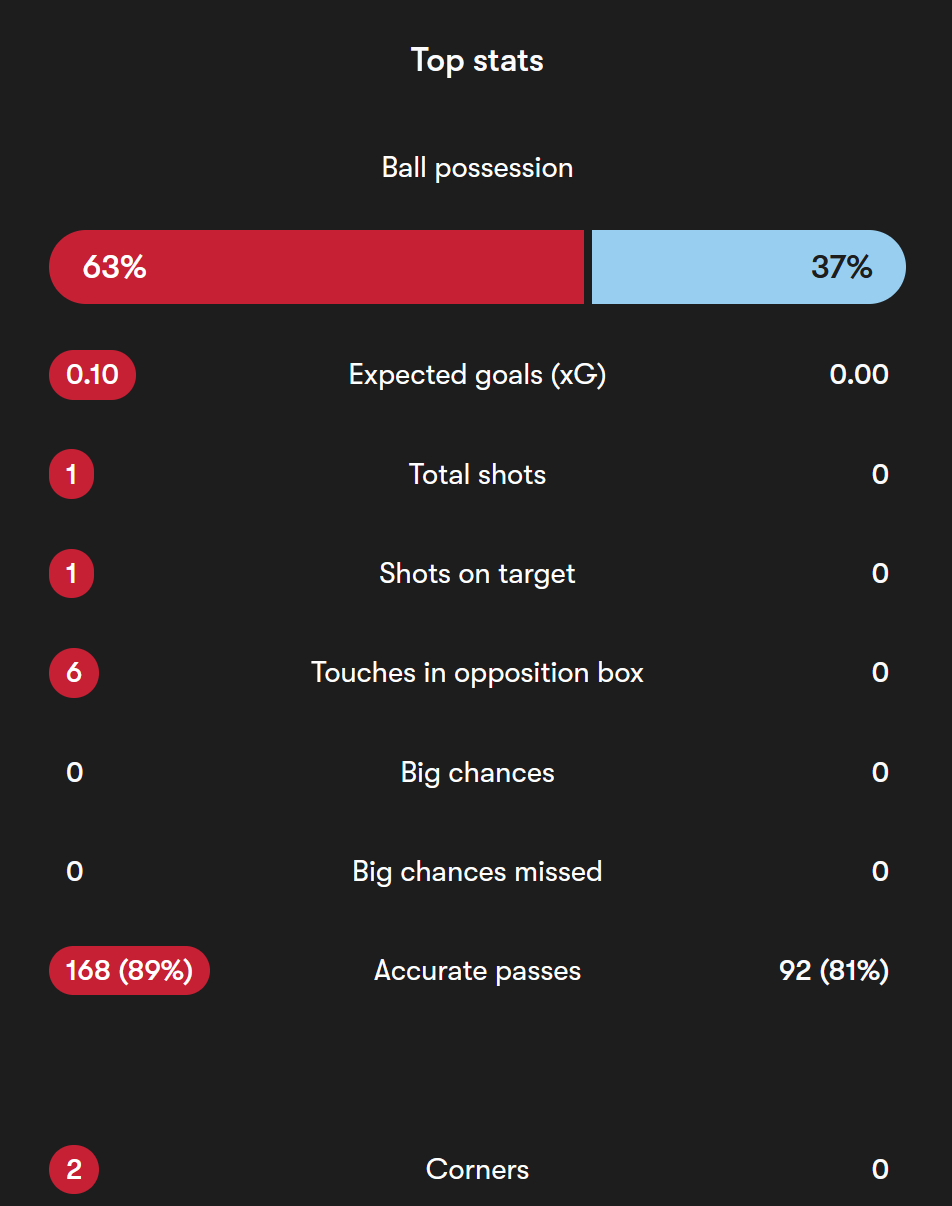Click the Top stats heading

(x=477, y=60)
